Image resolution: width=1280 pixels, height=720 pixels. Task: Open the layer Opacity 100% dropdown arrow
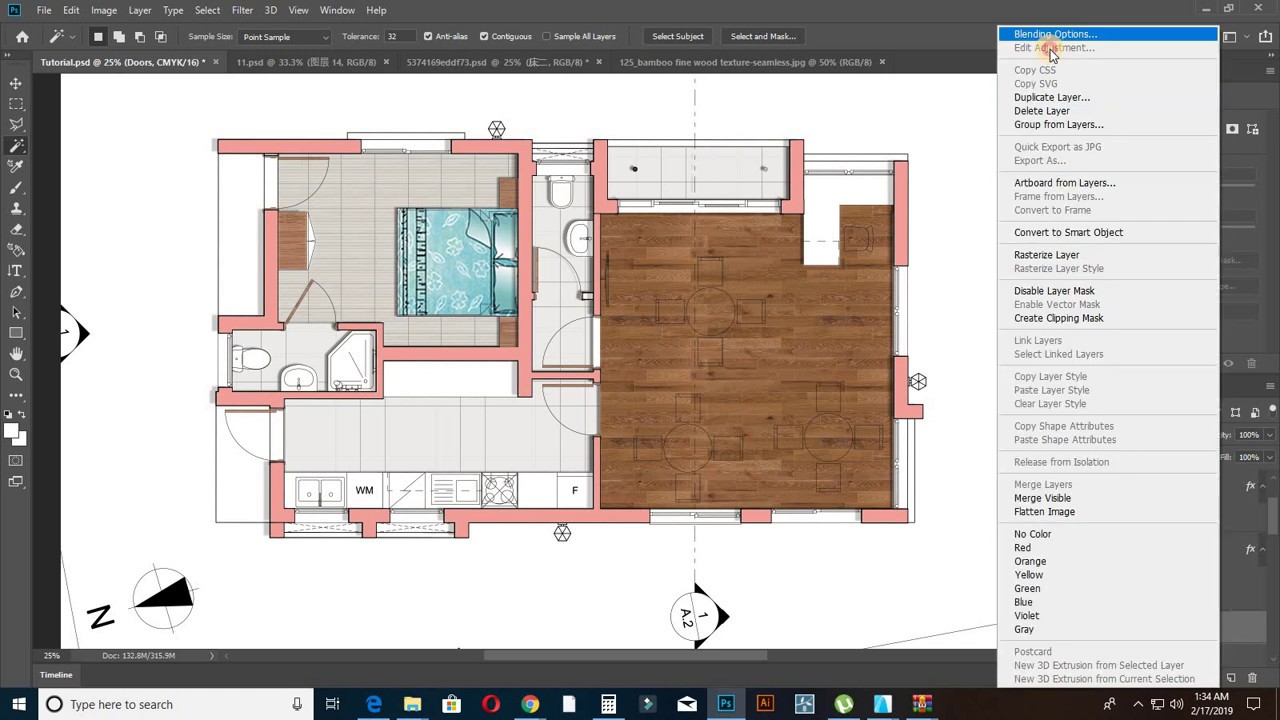tap(1270, 435)
